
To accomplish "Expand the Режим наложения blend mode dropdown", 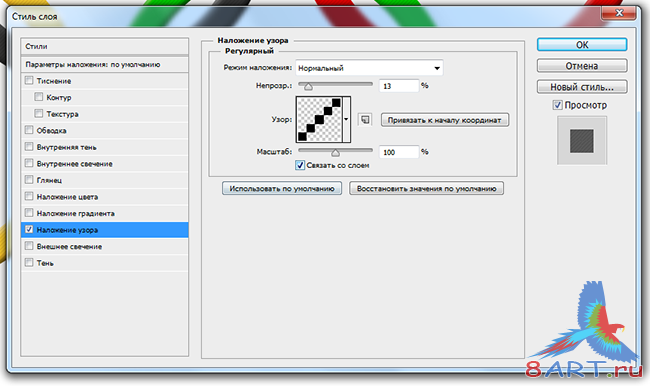I will 369,68.
